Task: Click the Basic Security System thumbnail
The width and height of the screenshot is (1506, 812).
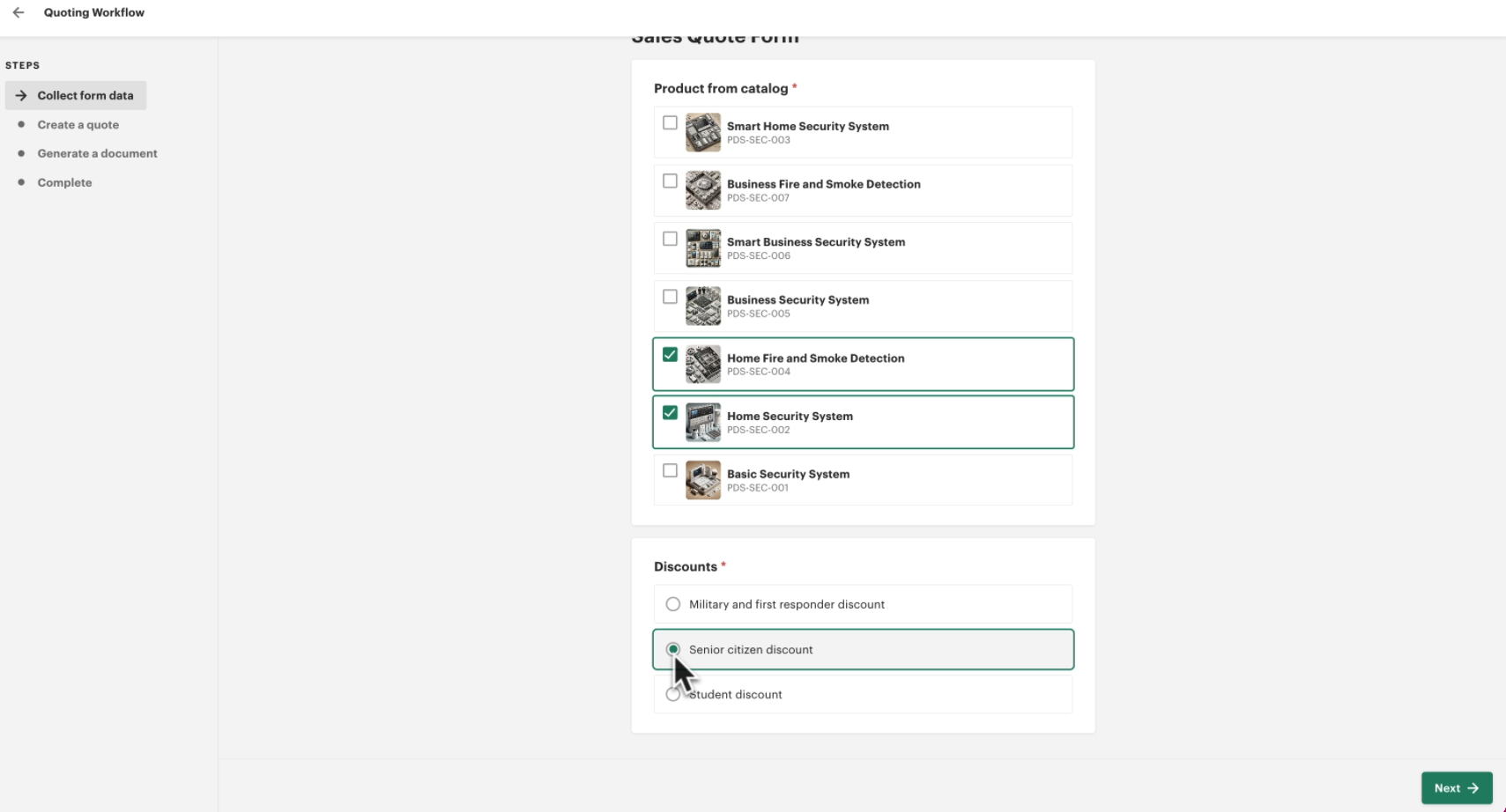Action: coord(702,480)
